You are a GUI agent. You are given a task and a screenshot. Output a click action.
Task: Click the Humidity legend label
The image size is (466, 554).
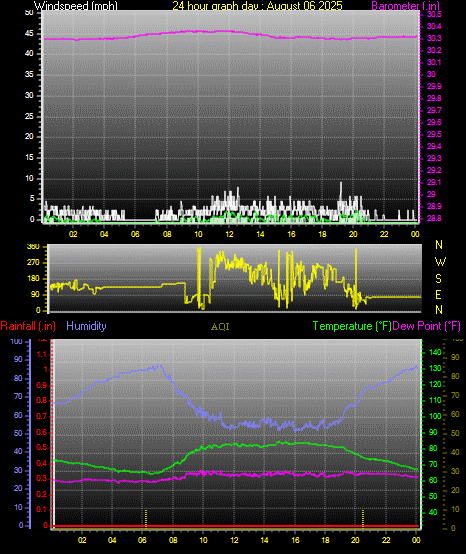[x=86, y=326]
